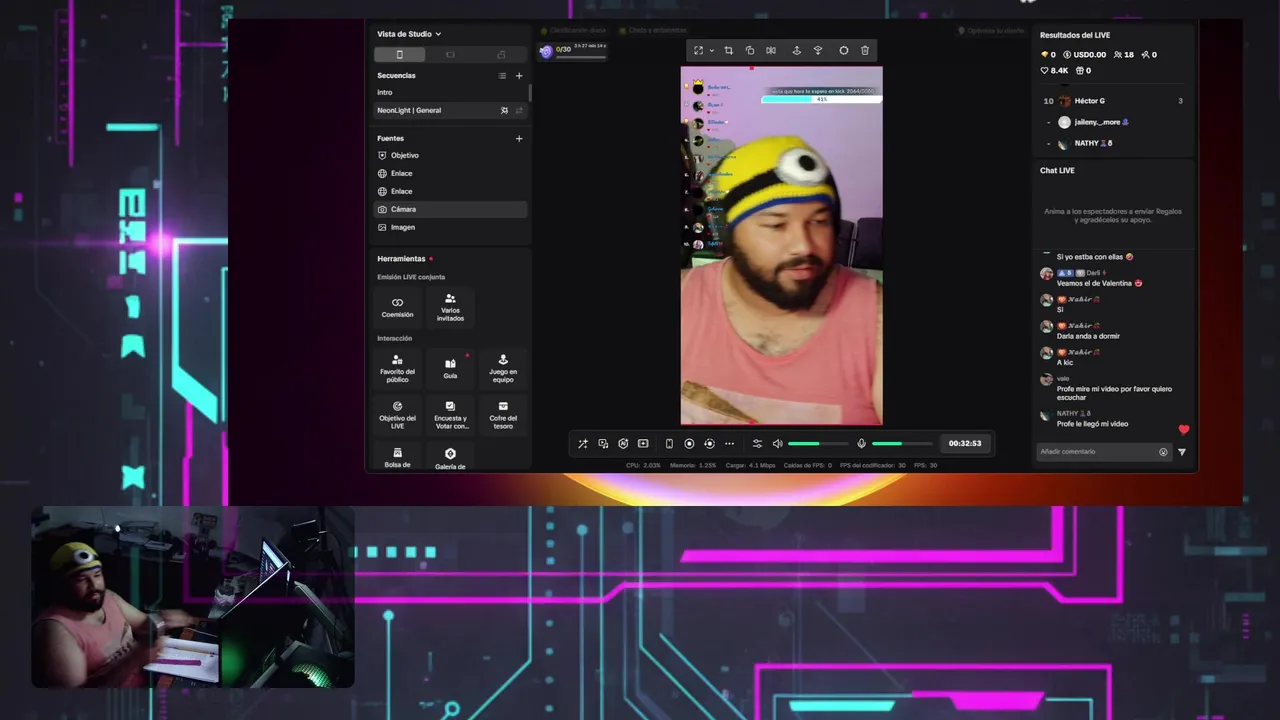Open Cofre del tesoro tool
This screenshot has height=720, width=1280.
tap(503, 414)
